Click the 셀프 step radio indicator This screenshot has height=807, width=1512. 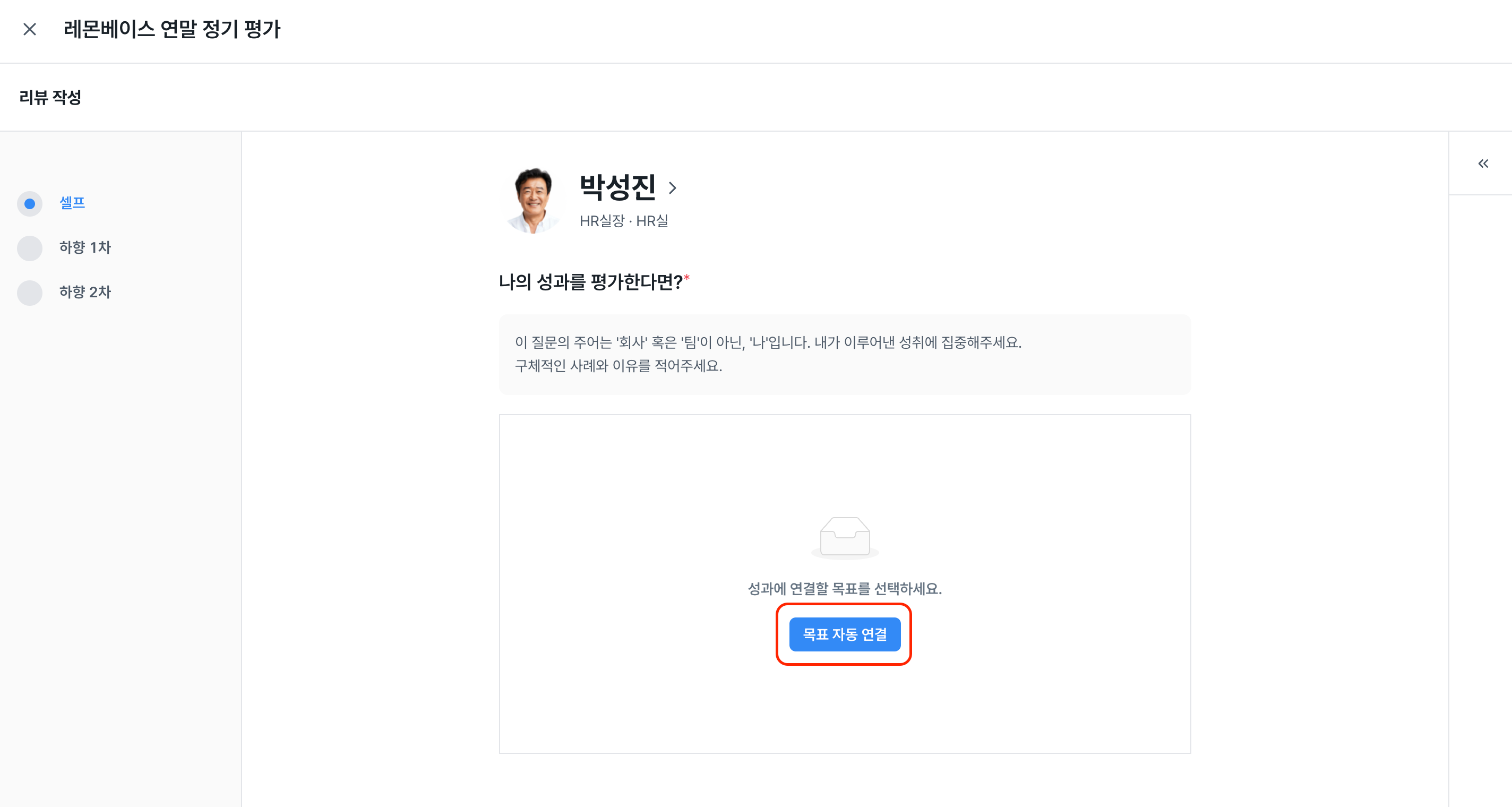[x=29, y=204]
